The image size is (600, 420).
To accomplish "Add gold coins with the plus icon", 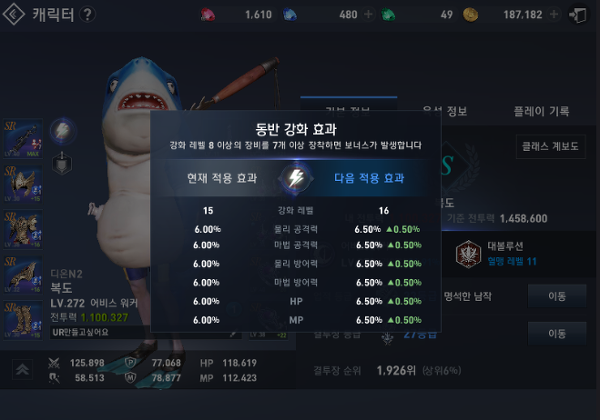I will coord(553,15).
